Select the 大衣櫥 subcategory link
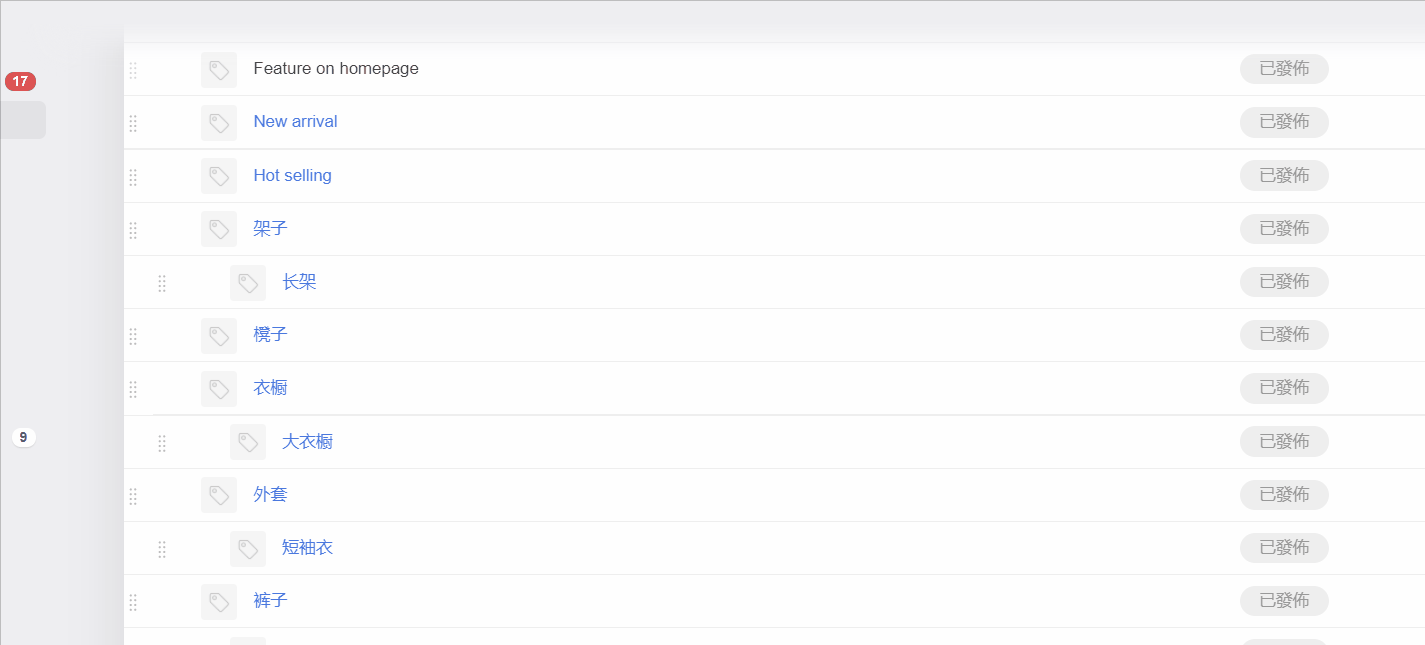Screen dimensions: 1425x645 click(x=307, y=441)
